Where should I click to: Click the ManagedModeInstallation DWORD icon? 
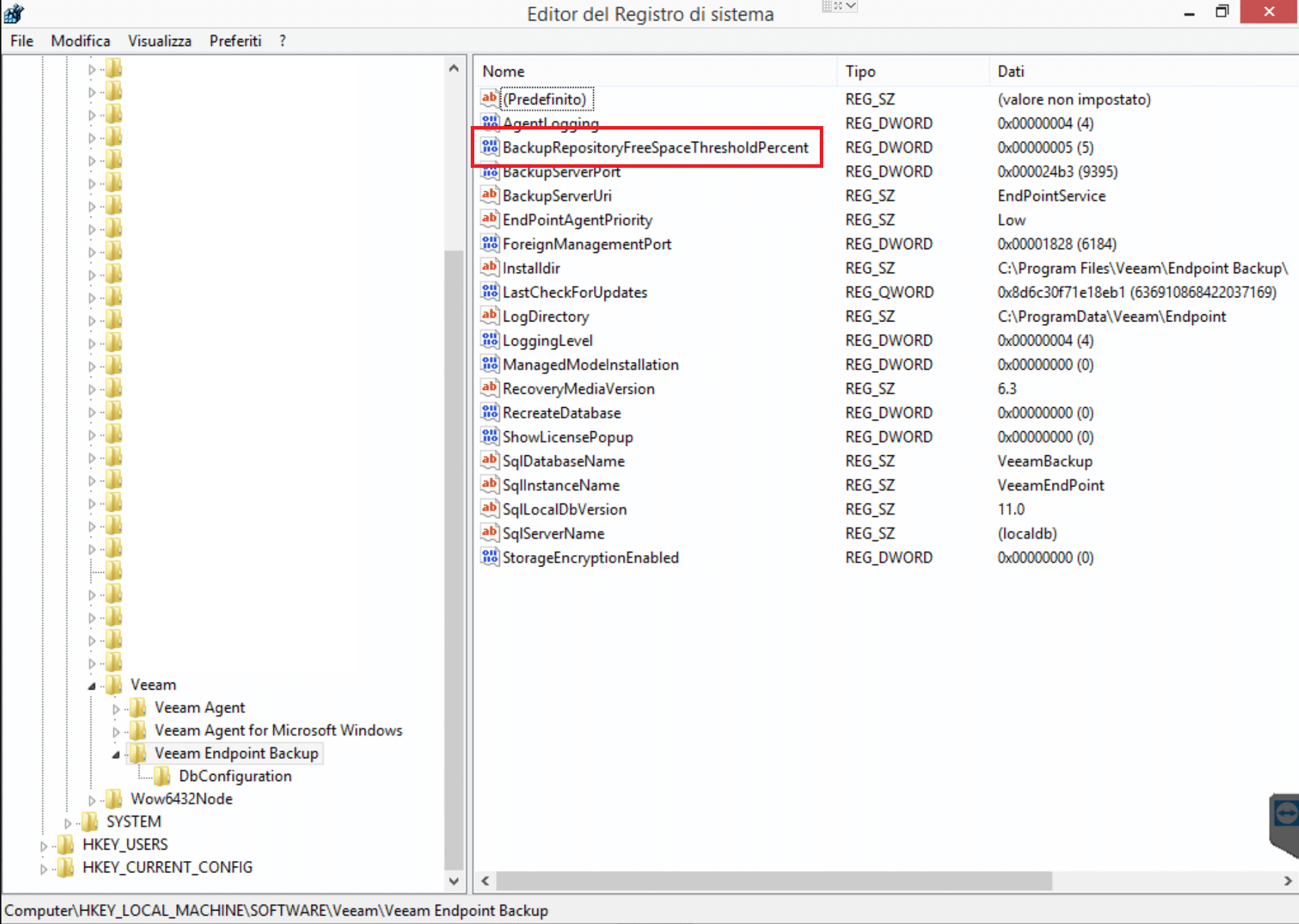489,363
